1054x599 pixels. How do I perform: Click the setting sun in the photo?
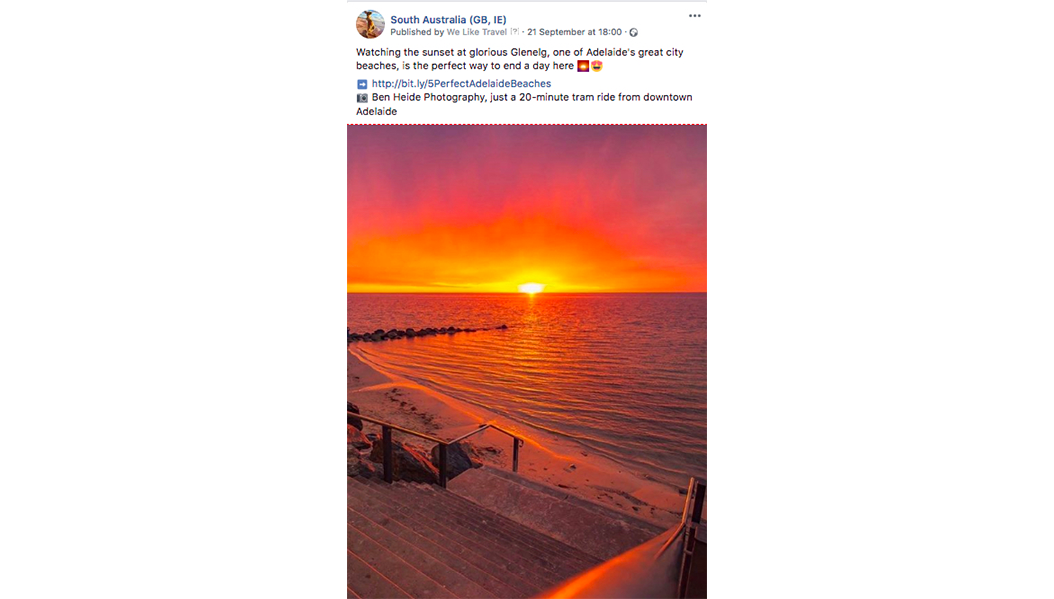click(x=531, y=288)
